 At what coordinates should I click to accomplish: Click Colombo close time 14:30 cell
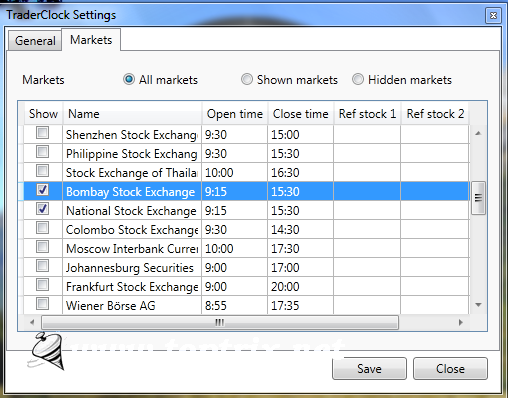tap(301, 229)
